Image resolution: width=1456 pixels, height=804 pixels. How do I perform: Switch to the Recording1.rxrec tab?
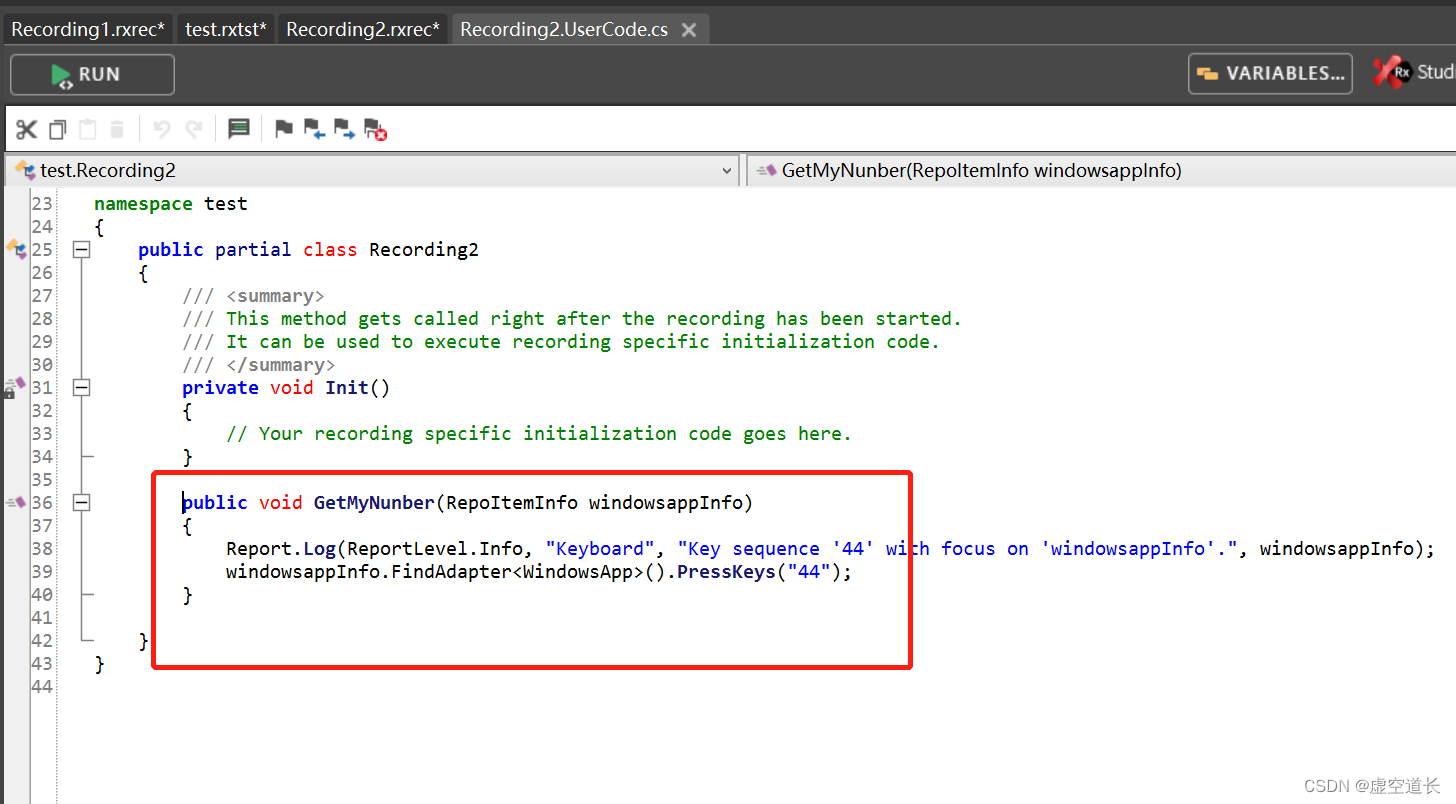(x=88, y=29)
